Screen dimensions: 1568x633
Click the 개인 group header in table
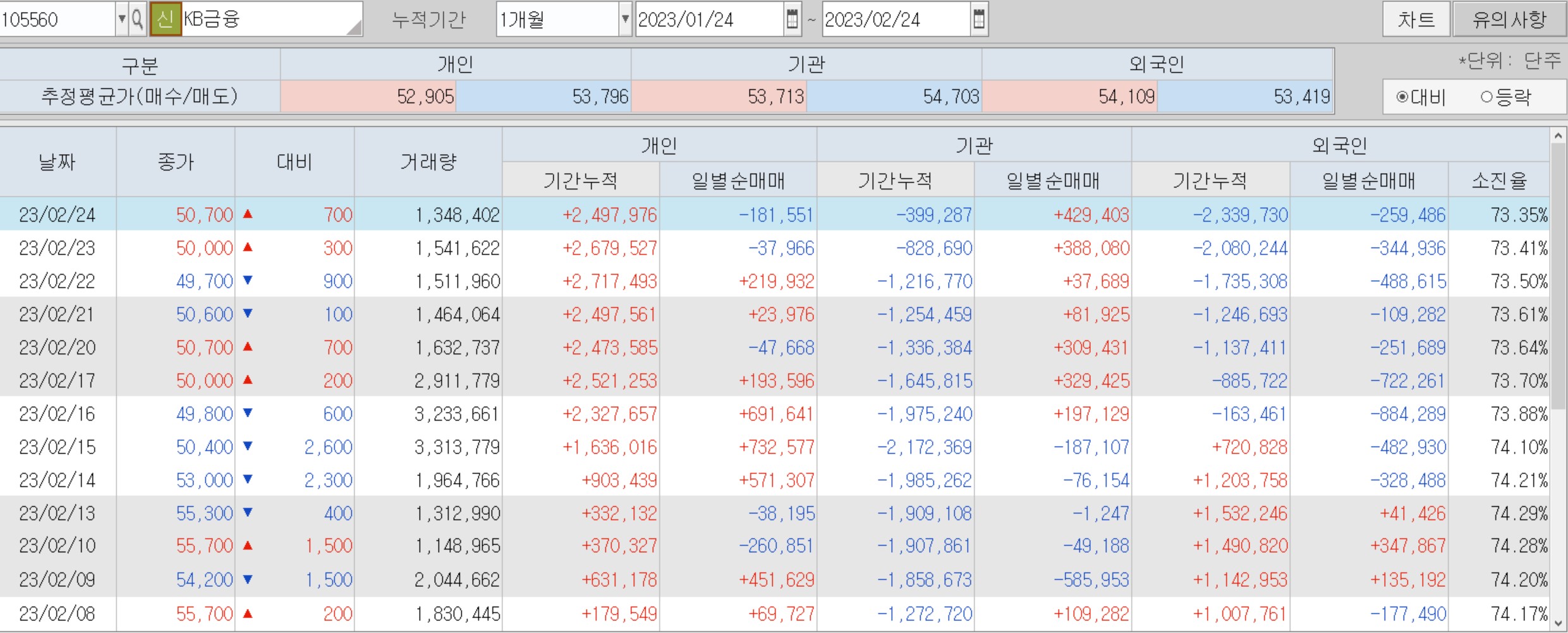click(659, 145)
